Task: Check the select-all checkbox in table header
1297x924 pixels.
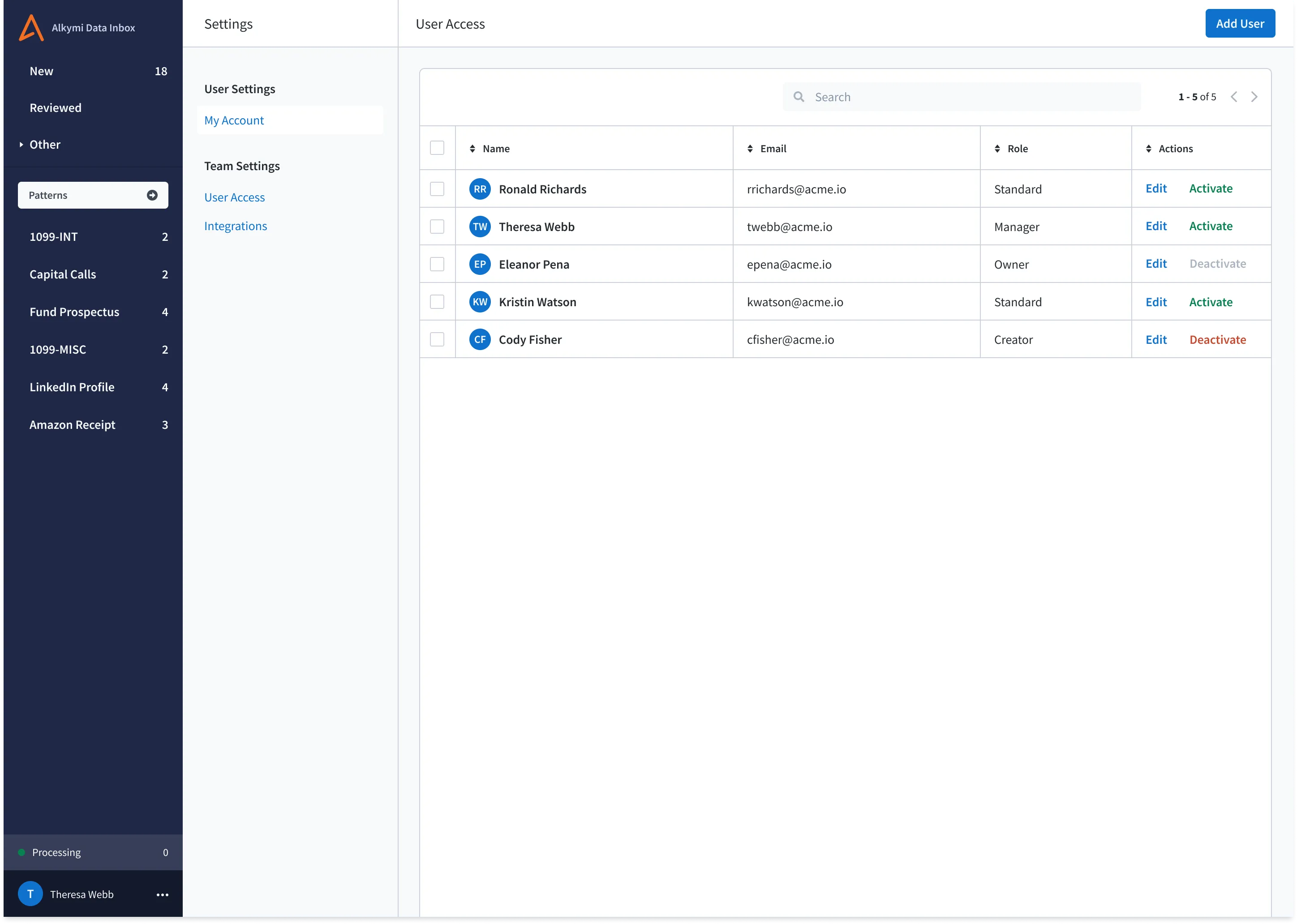Action: point(437,148)
